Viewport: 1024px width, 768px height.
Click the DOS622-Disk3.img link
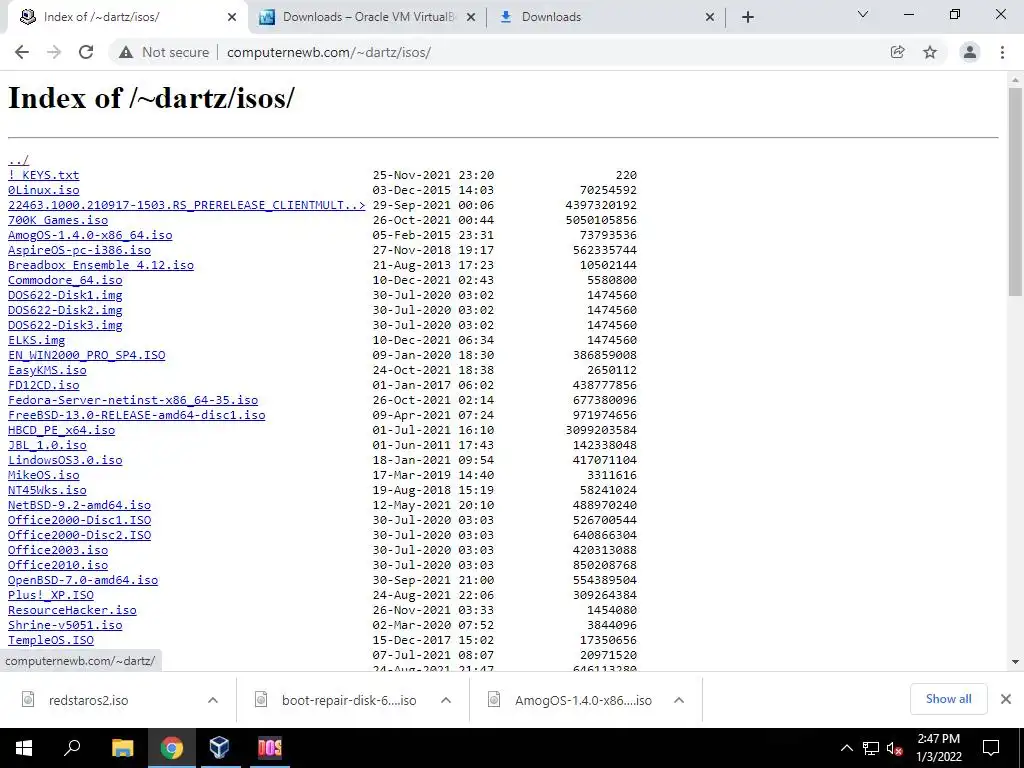click(65, 325)
